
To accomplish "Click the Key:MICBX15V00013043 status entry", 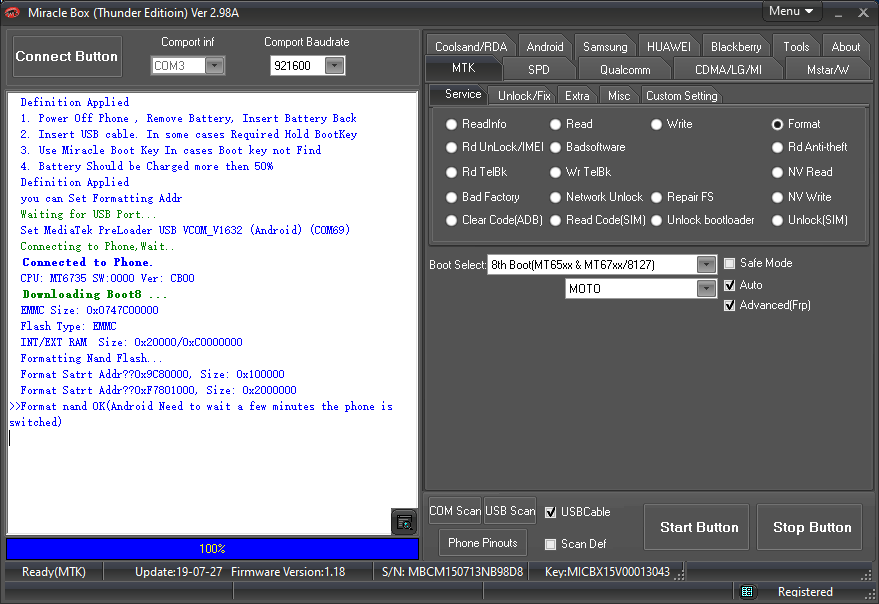I will 607,572.
